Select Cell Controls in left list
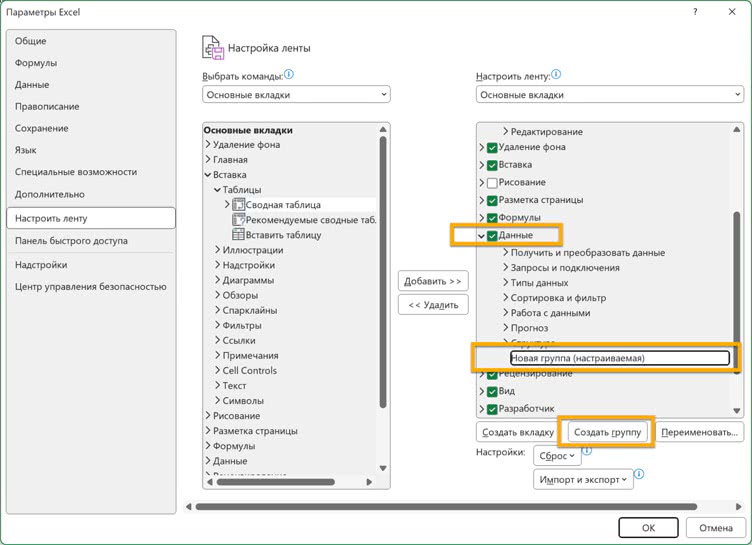 click(249, 370)
